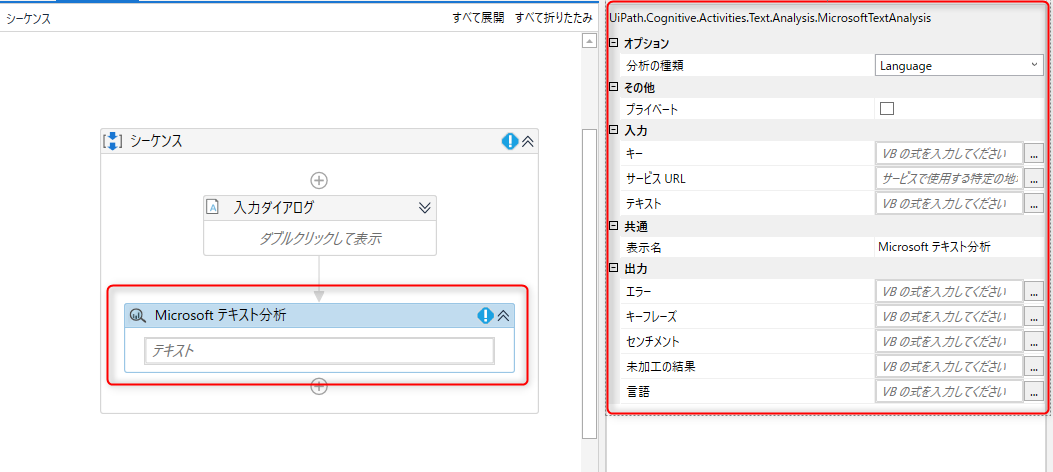The height and width of the screenshot is (472, 1053).
Task: Open the 分析の種類 Language dropdown
Action: (x=960, y=65)
